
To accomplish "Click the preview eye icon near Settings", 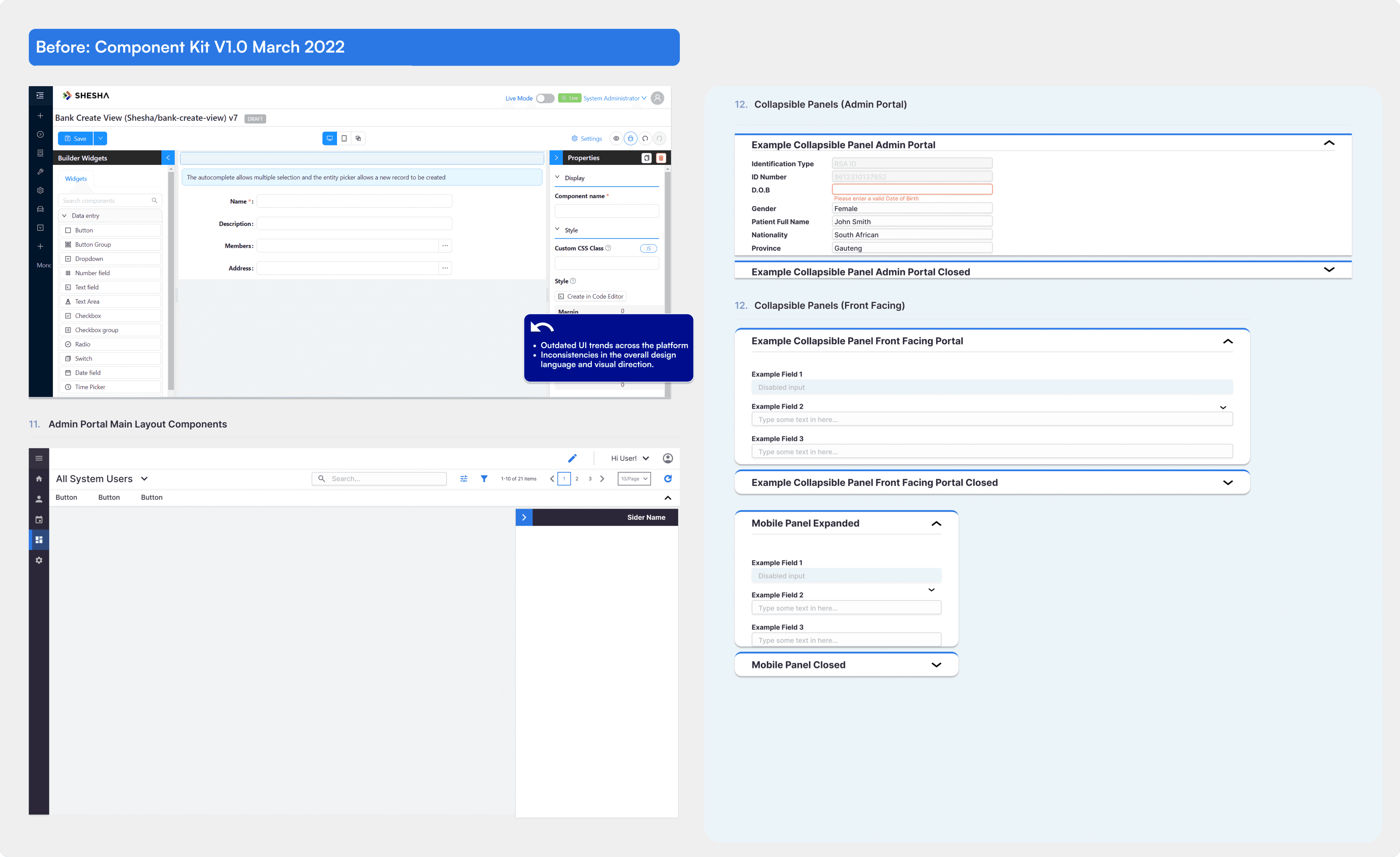I will [616, 138].
